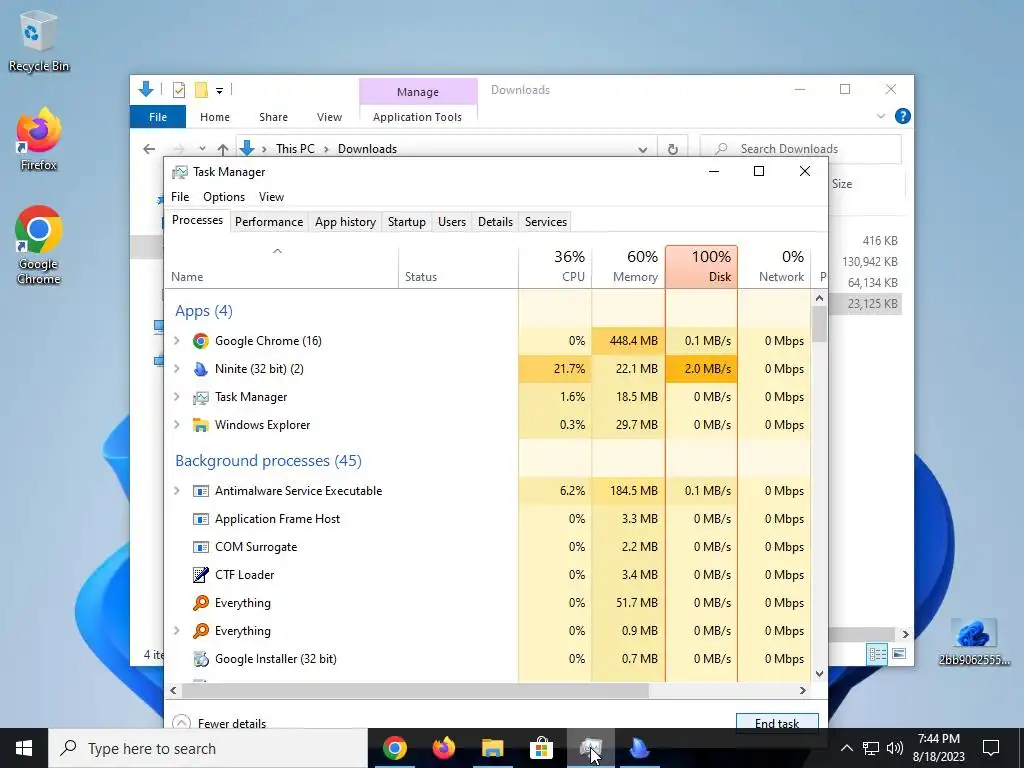Switch Explorer to large icons view
Screen dimensions: 1024x768
pos(899,654)
